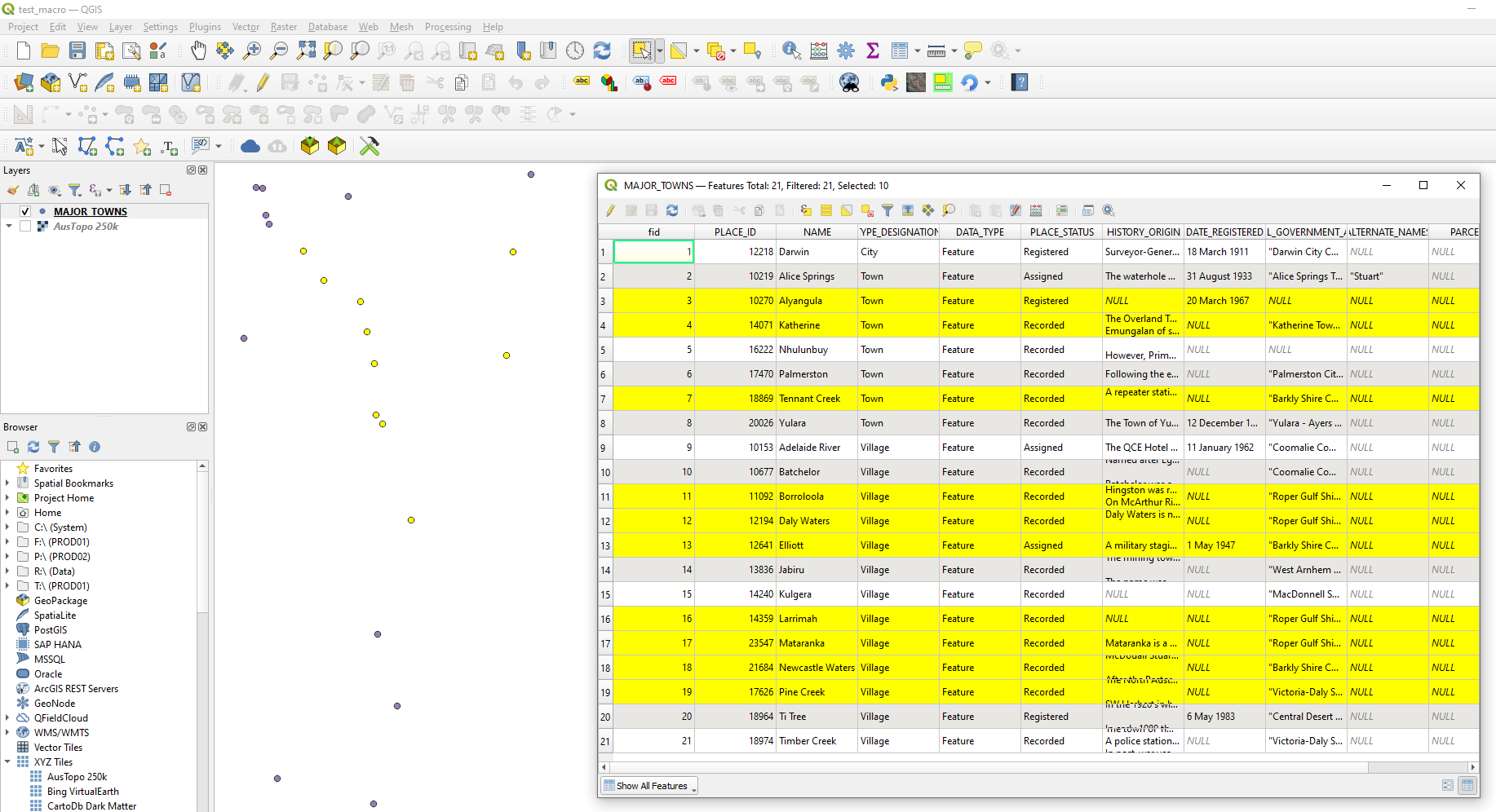Click the Save Project icon
Screen dimensions: 1496x812
coord(77,51)
